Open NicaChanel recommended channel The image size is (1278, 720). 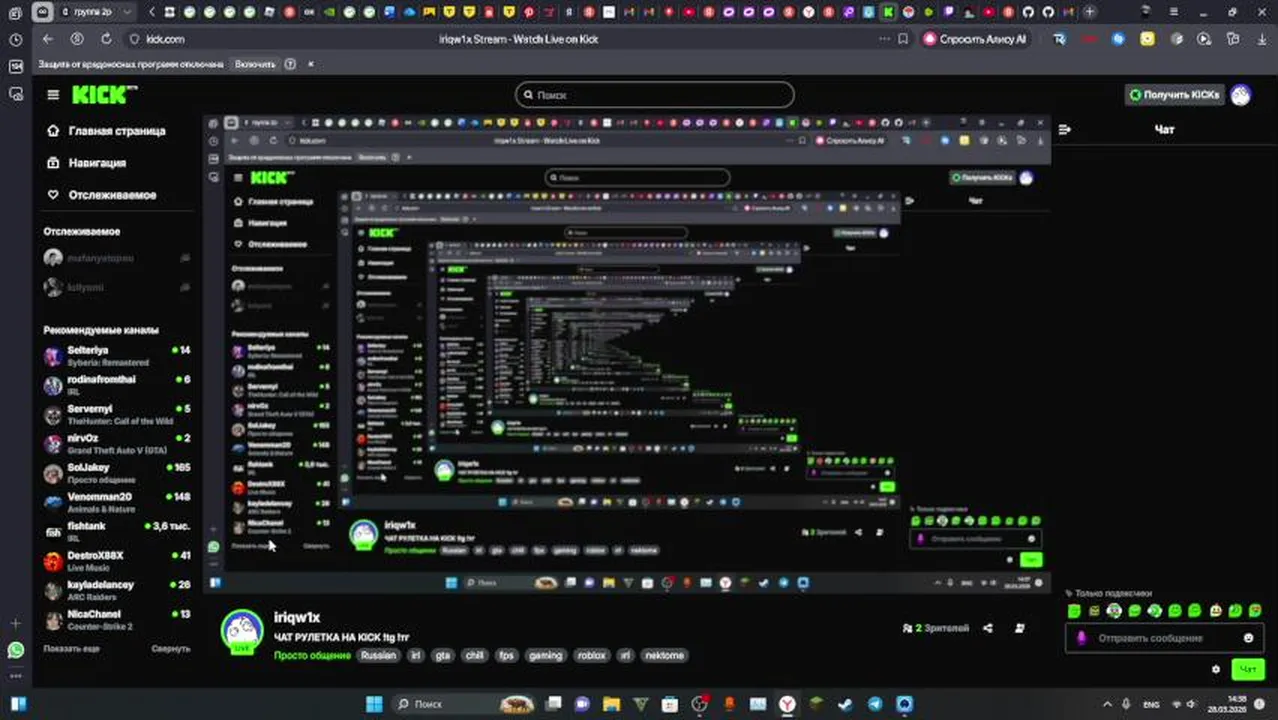(x=117, y=619)
